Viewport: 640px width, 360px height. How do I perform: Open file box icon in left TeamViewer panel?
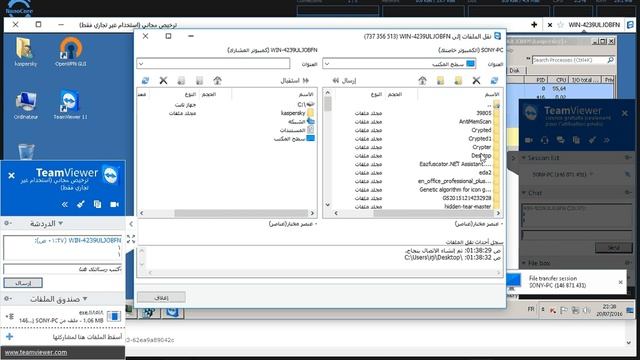coord(97,204)
